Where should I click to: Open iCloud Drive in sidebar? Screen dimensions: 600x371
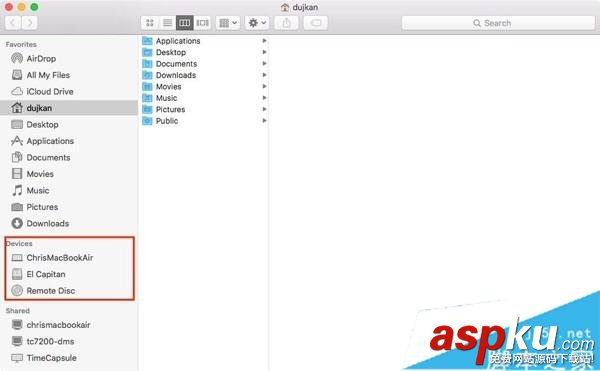(69, 91)
